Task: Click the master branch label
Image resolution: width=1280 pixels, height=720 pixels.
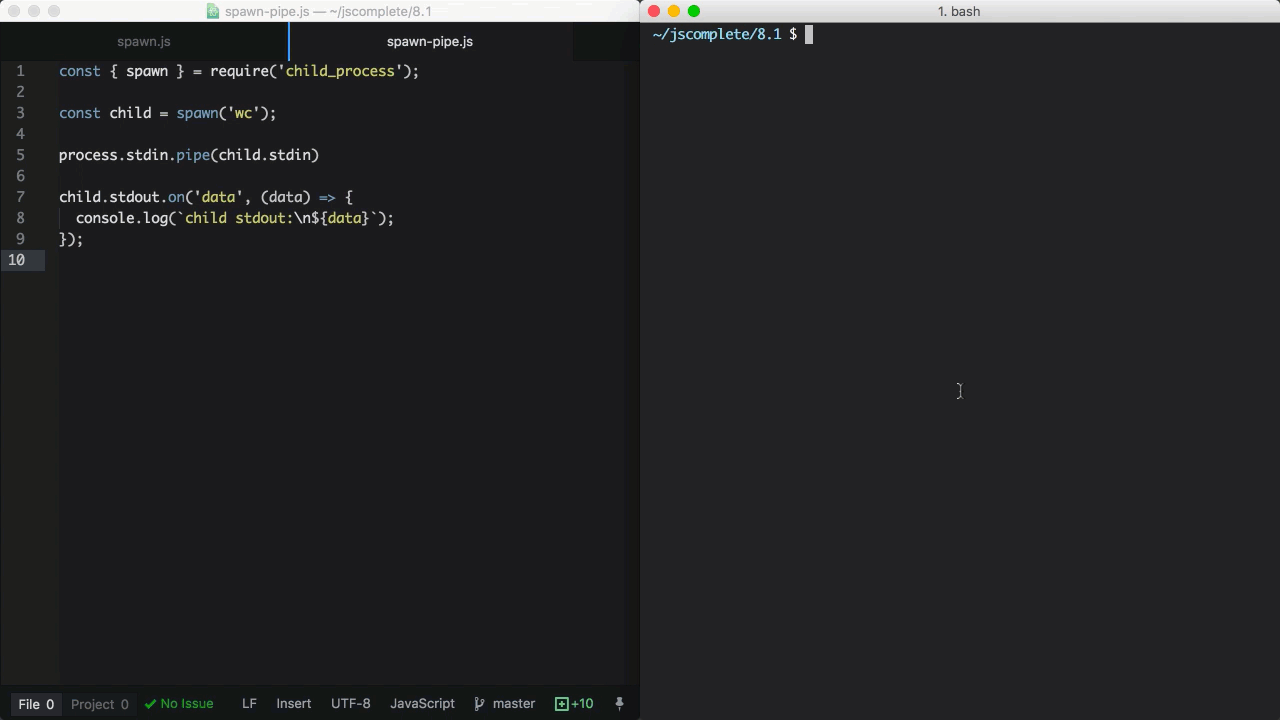Action: pyautogui.click(x=513, y=703)
